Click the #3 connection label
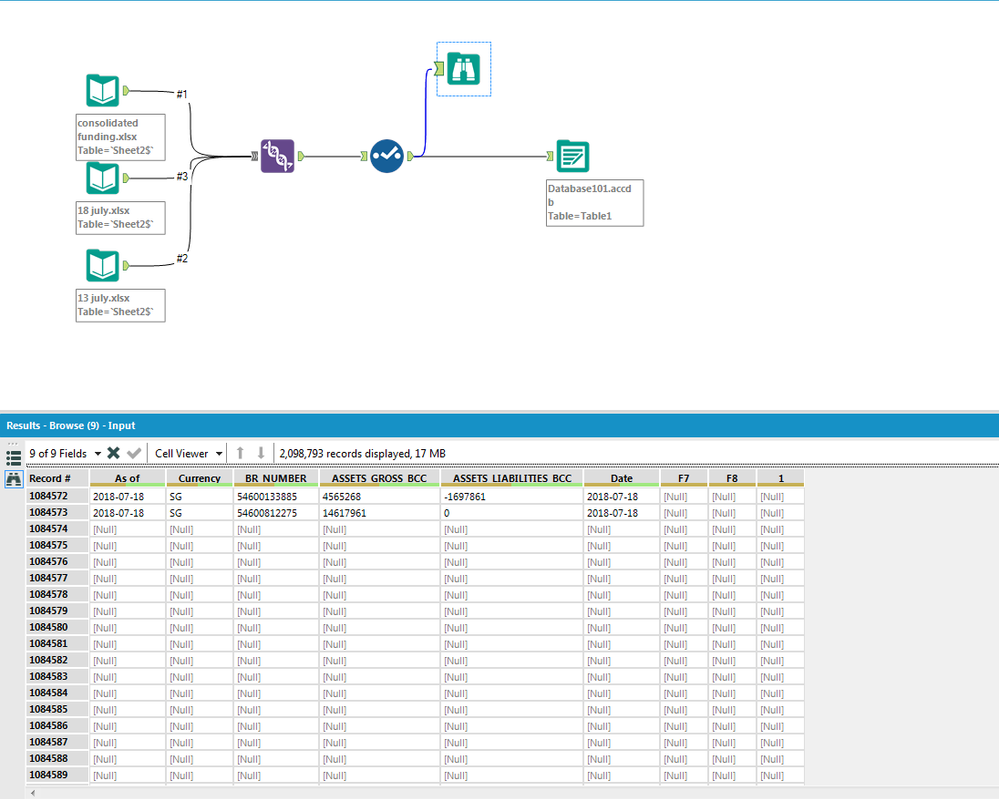The image size is (999, 799). (182, 176)
